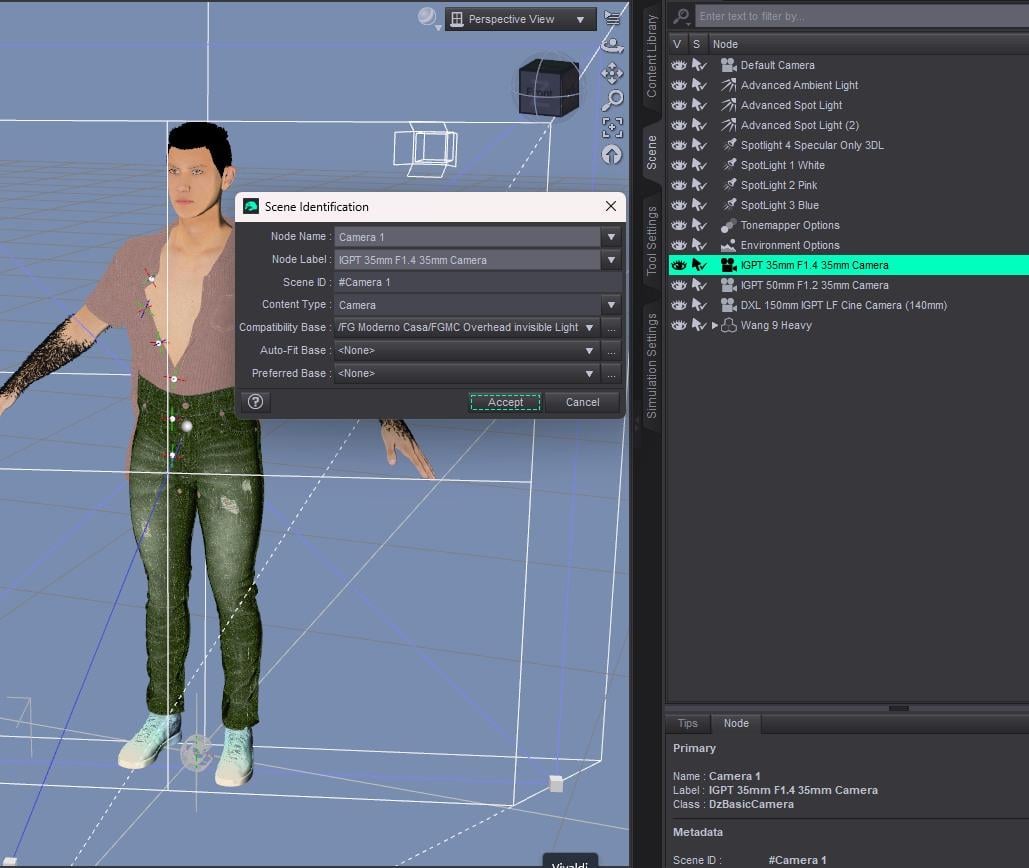Browse Preferred Base with ellipsis button
The image size is (1029, 868).
(x=611, y=373)
